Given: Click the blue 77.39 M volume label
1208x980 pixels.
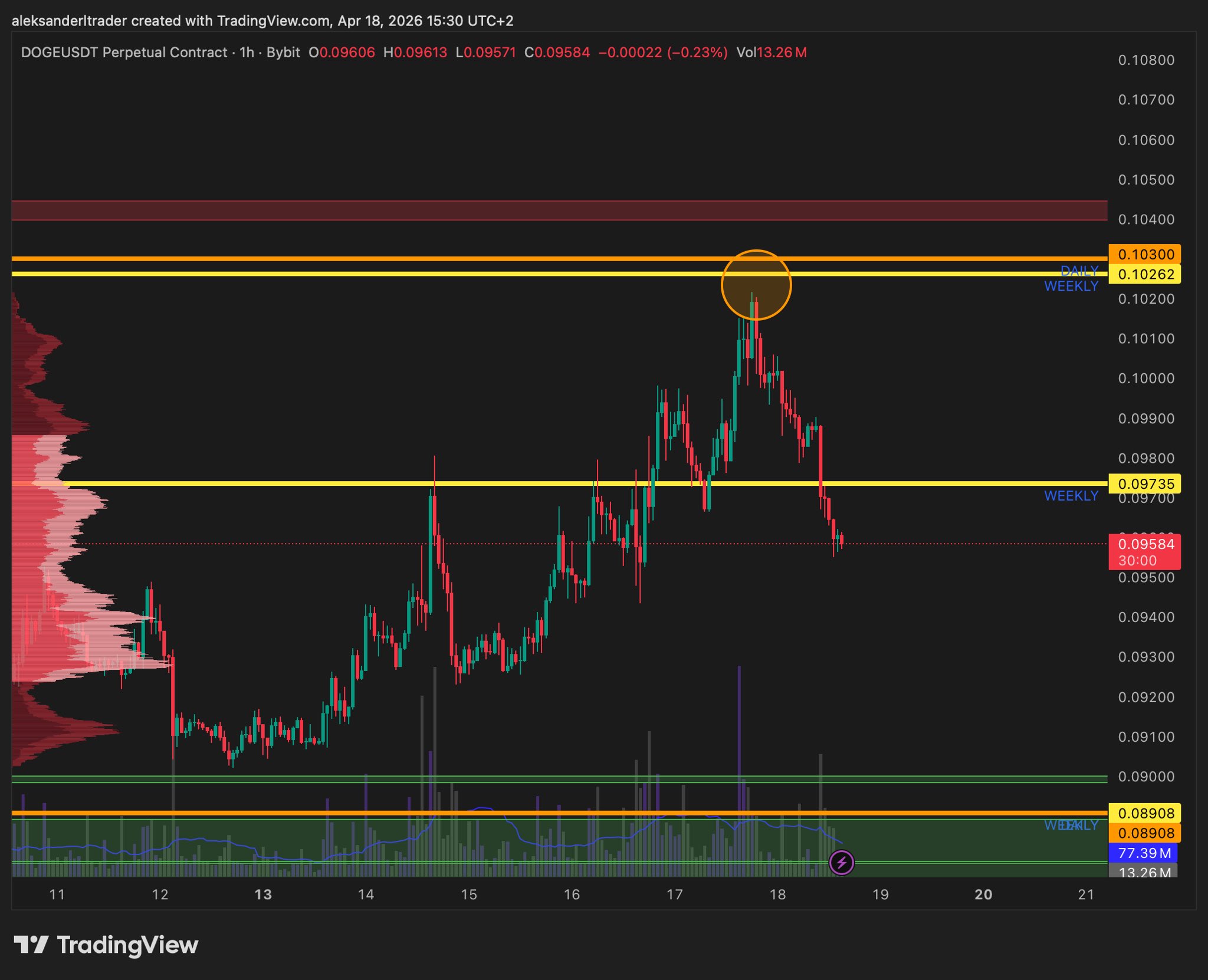Looking at the screenshot, I should (x=1143, y=853).
